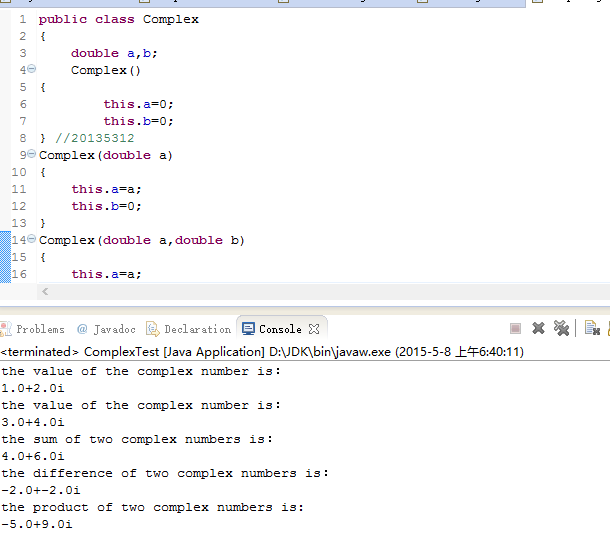Click 'the sum of two complex numbers is:'
This screenshot has width=610, height=556.
pyautogui.click(x=137, y=439)
